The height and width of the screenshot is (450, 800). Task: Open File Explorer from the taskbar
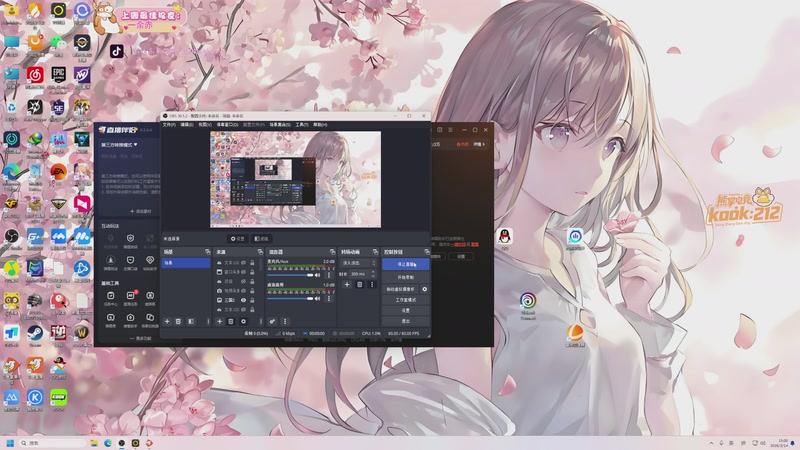(x=94, y=443)
